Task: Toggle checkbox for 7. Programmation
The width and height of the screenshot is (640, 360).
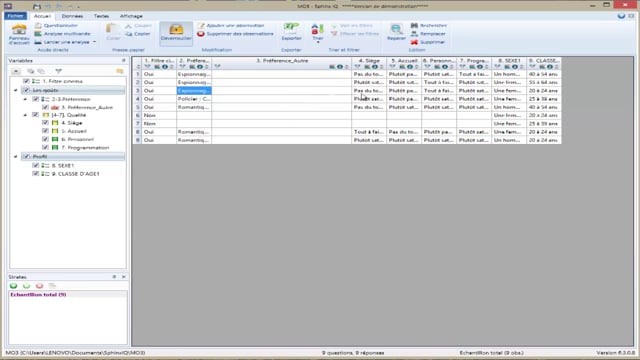Action: coord(45,147)
